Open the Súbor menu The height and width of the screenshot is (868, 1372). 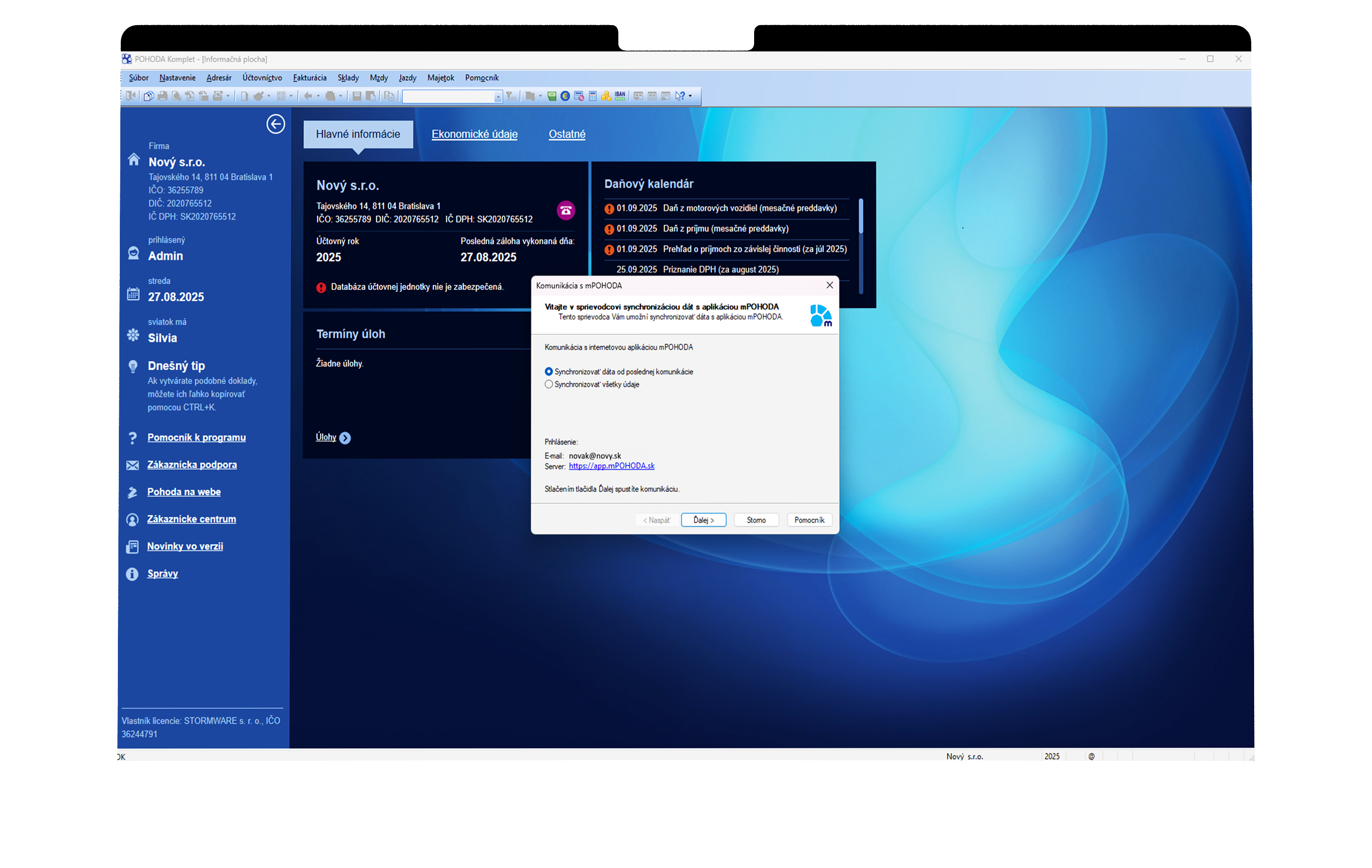(139, 78)
